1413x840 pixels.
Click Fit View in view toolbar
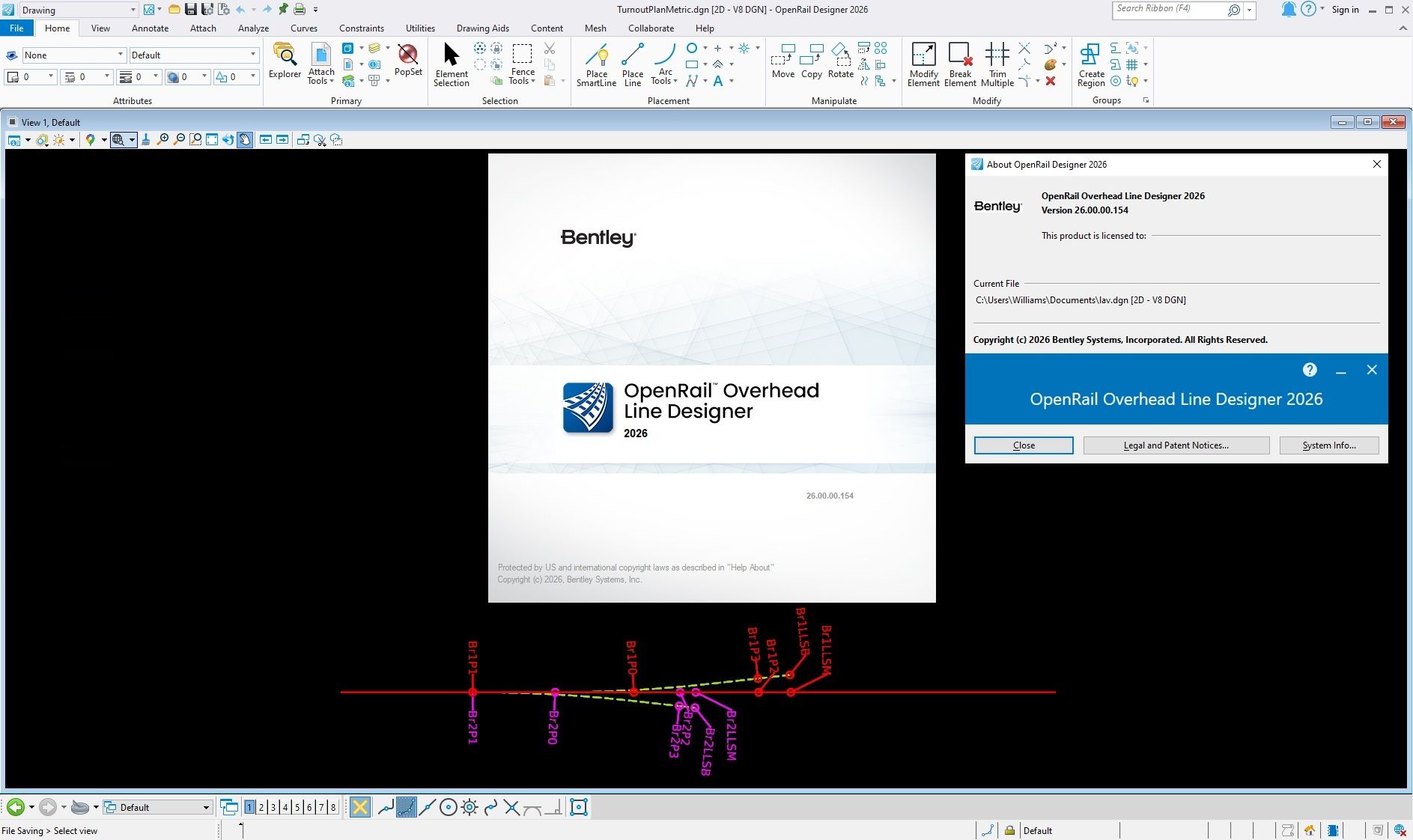[212, 139]
